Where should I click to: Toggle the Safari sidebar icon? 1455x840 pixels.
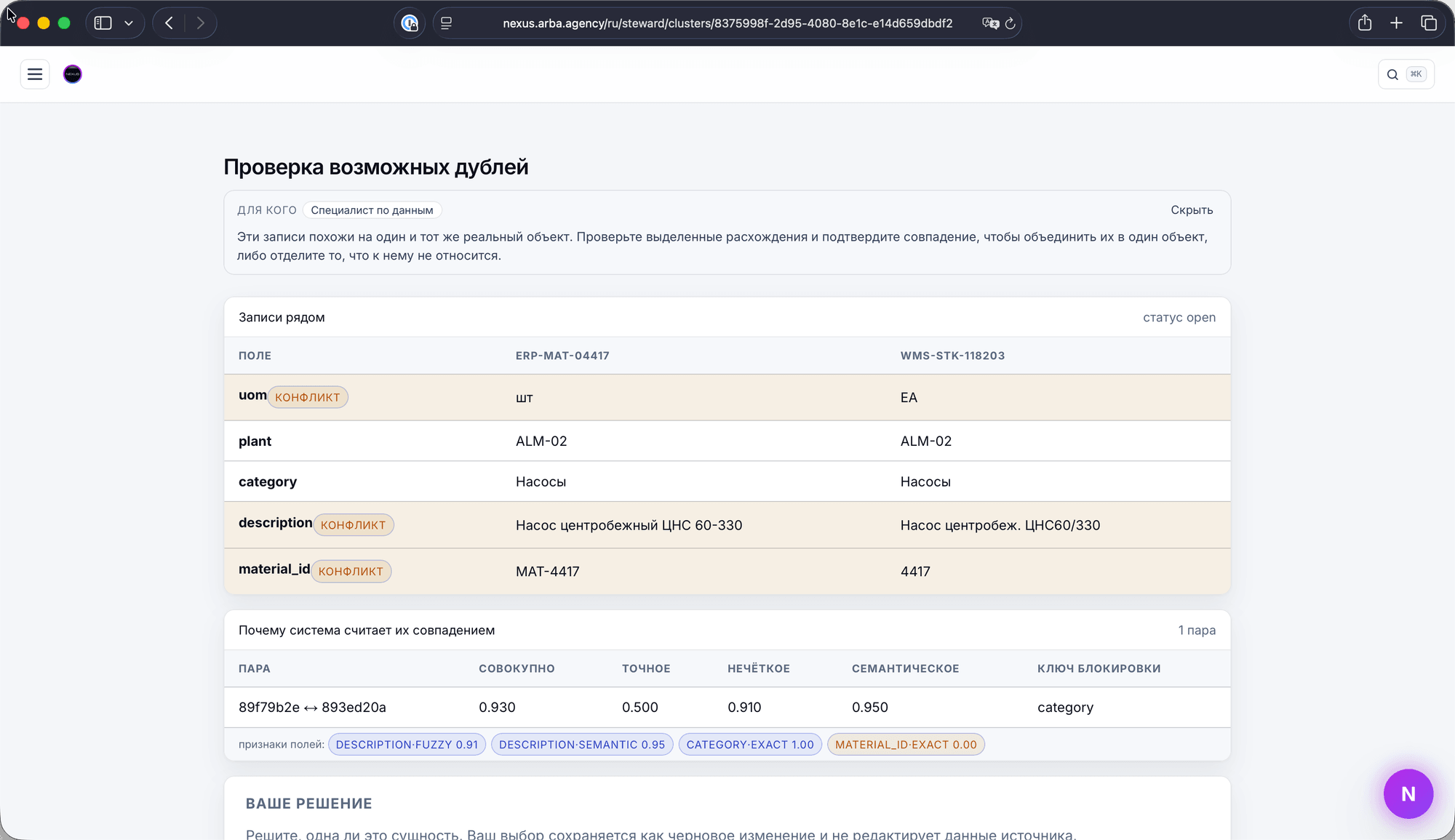103,23
